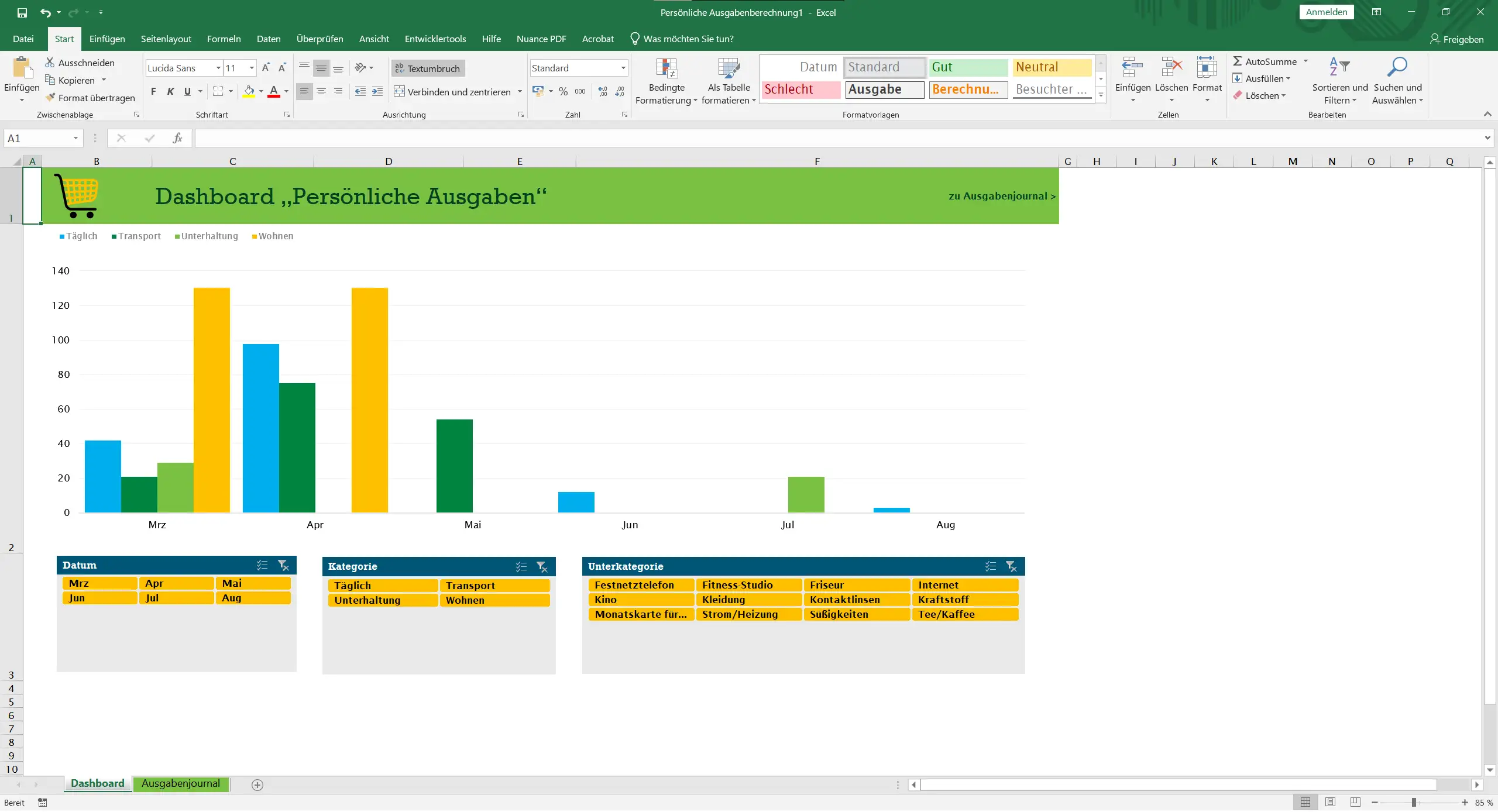
Task: Switch to the Ausgabenjournal sheet tab
Action: click(x=180, y=785)
